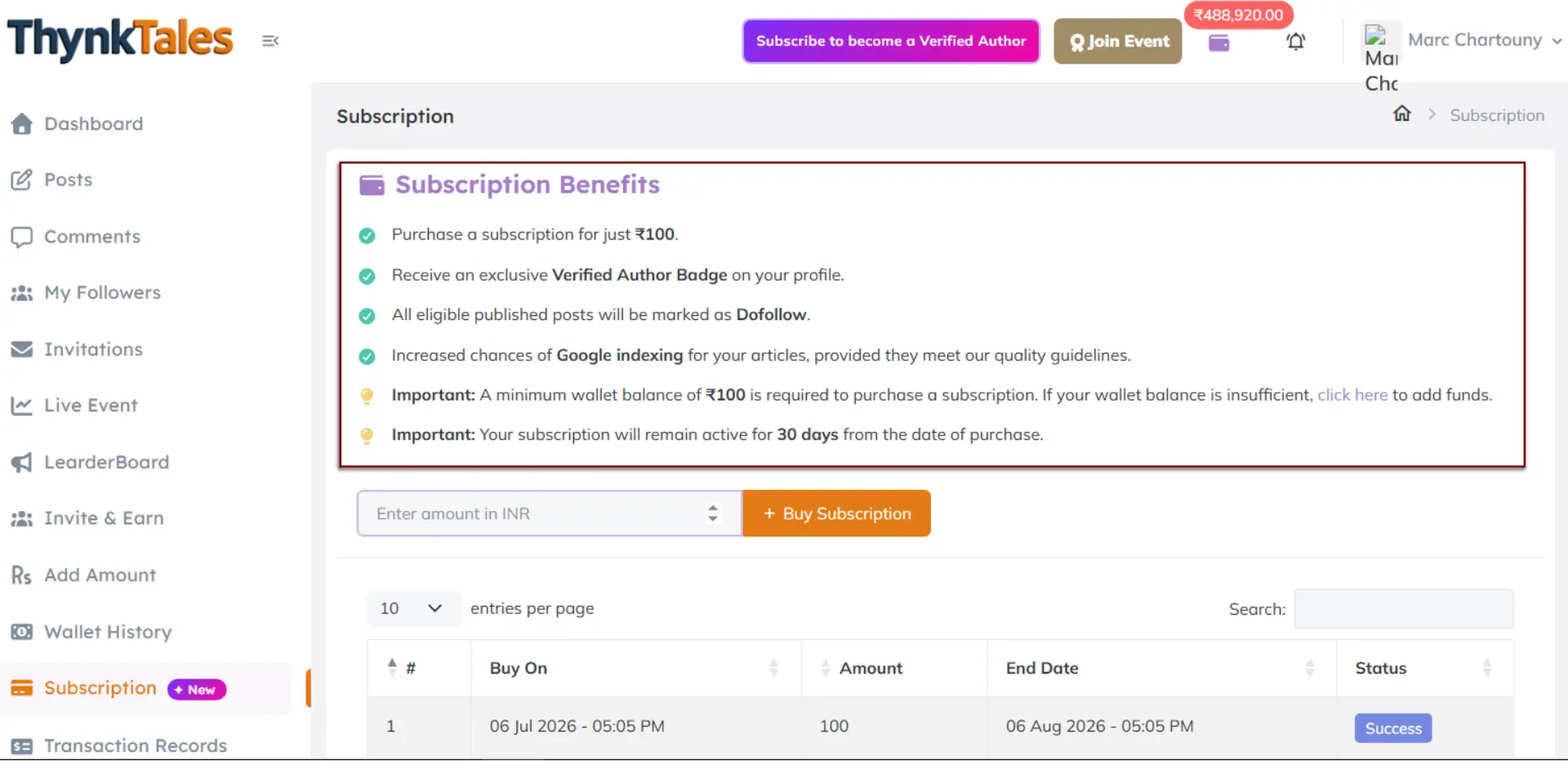
Task: Open notifications bell icon
Action: (1296, 42)
